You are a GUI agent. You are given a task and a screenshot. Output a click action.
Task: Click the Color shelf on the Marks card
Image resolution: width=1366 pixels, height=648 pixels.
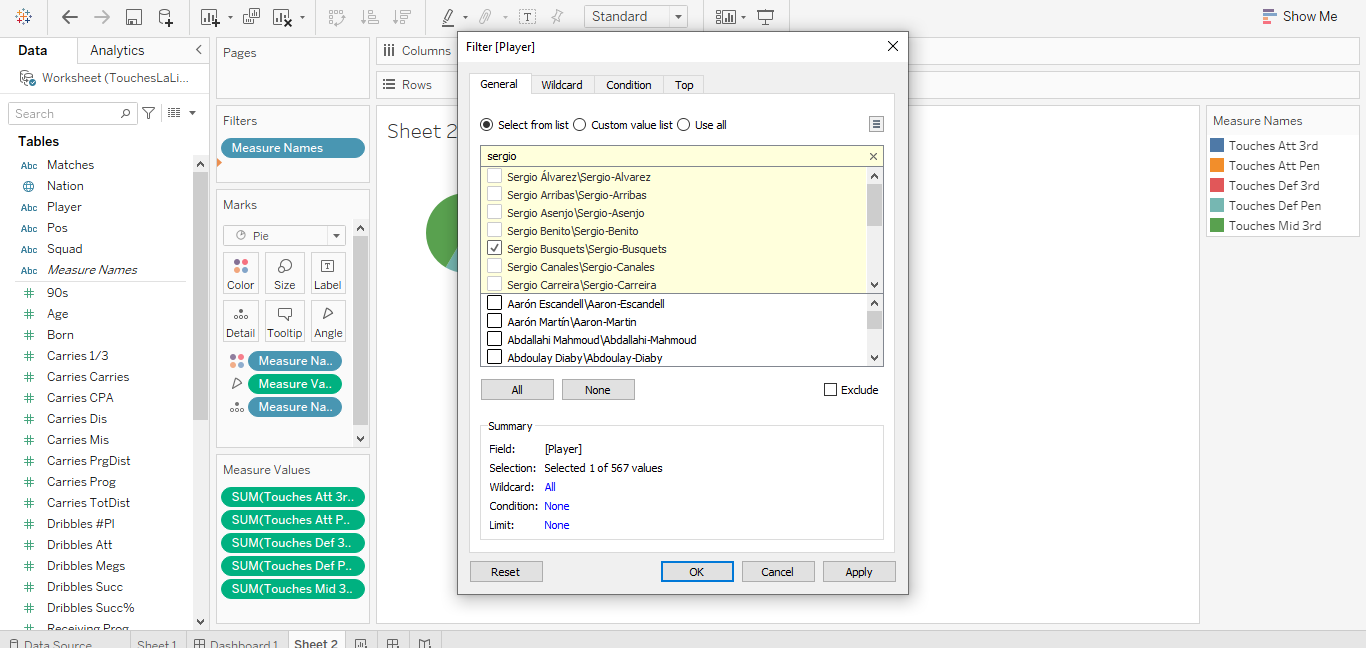240,272
